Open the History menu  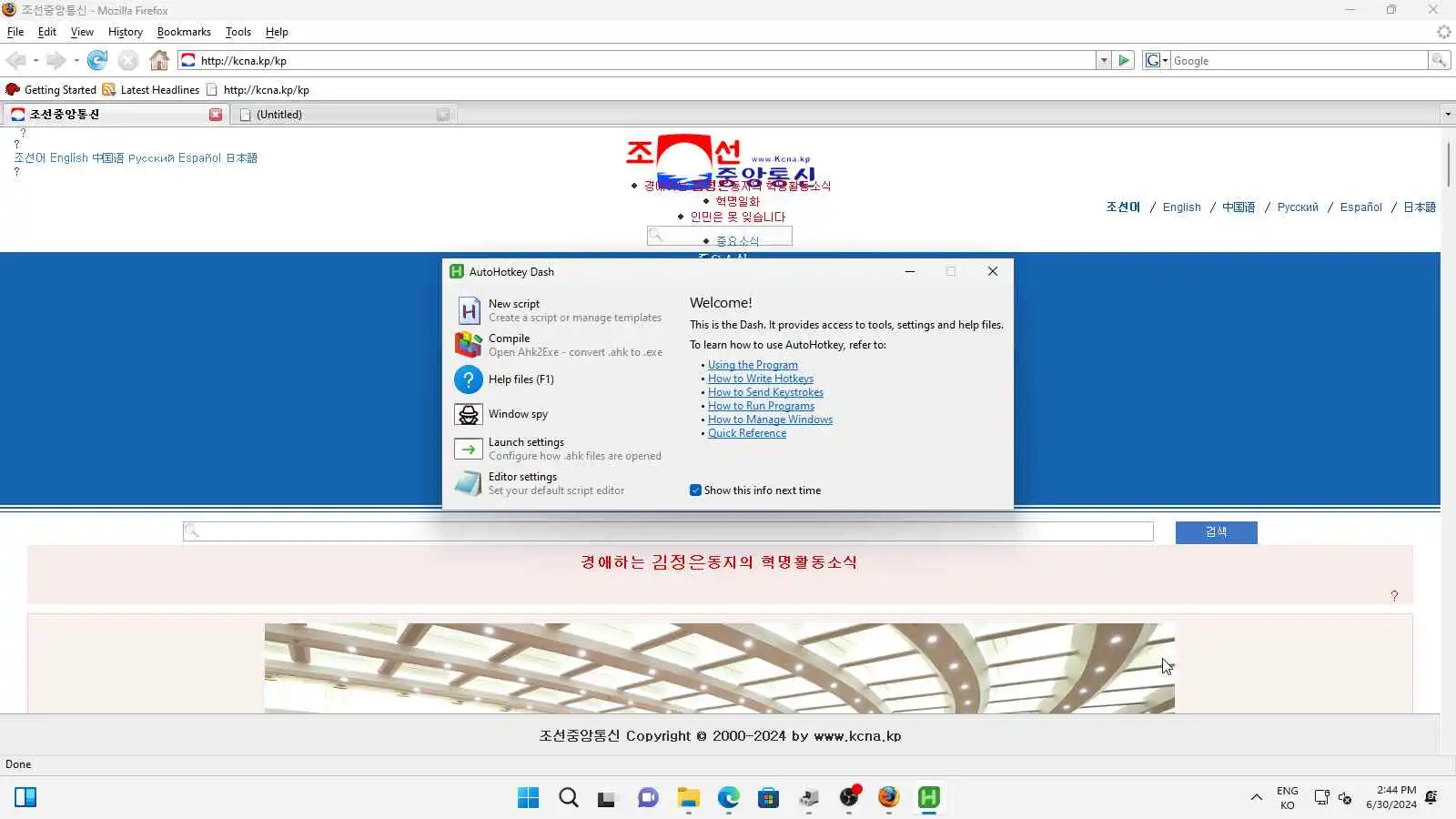click(x=126, y=32)
